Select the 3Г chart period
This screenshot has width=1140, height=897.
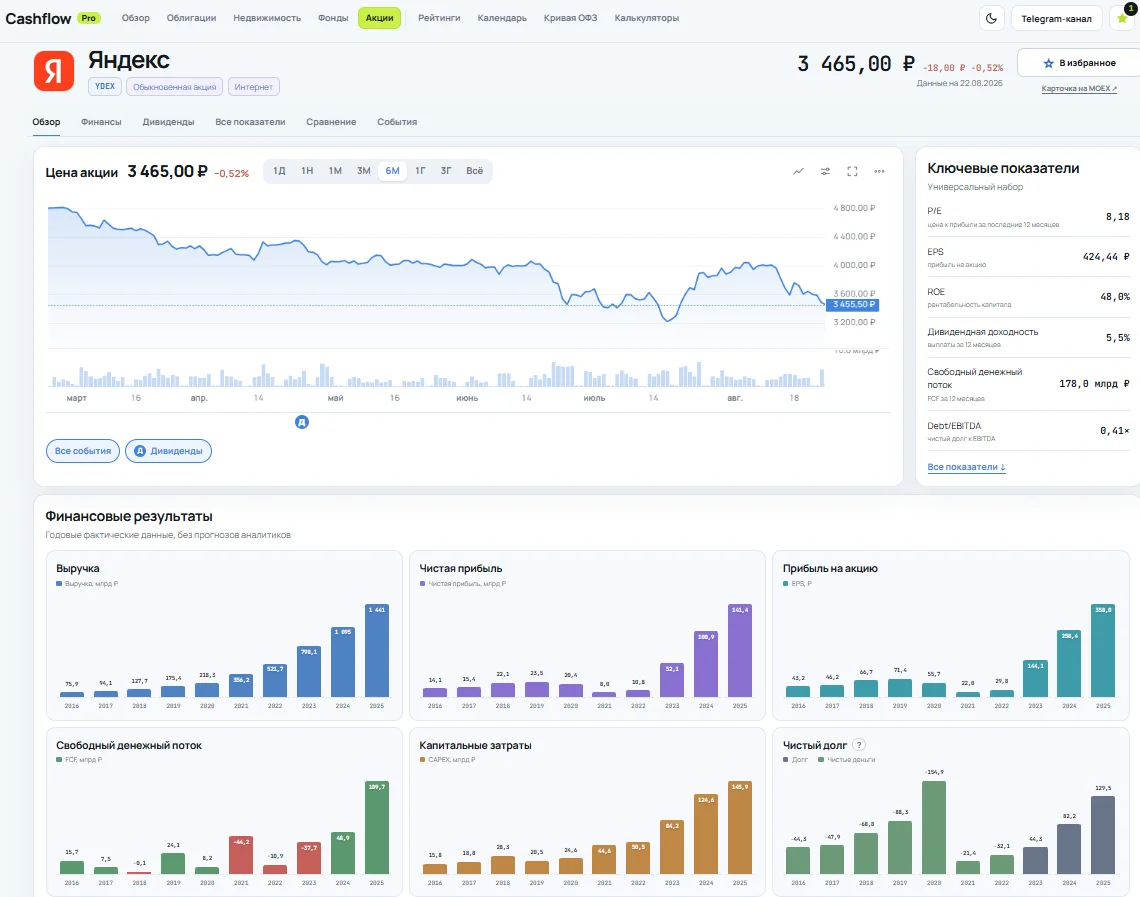pyautogui.click(x=446, y=171)
